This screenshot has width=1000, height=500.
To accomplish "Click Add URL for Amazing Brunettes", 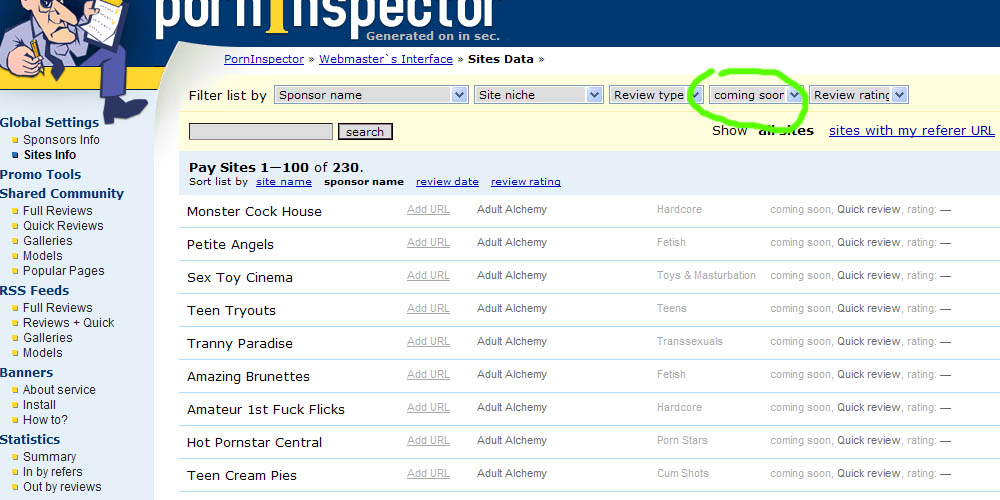I will coord(429,374).
